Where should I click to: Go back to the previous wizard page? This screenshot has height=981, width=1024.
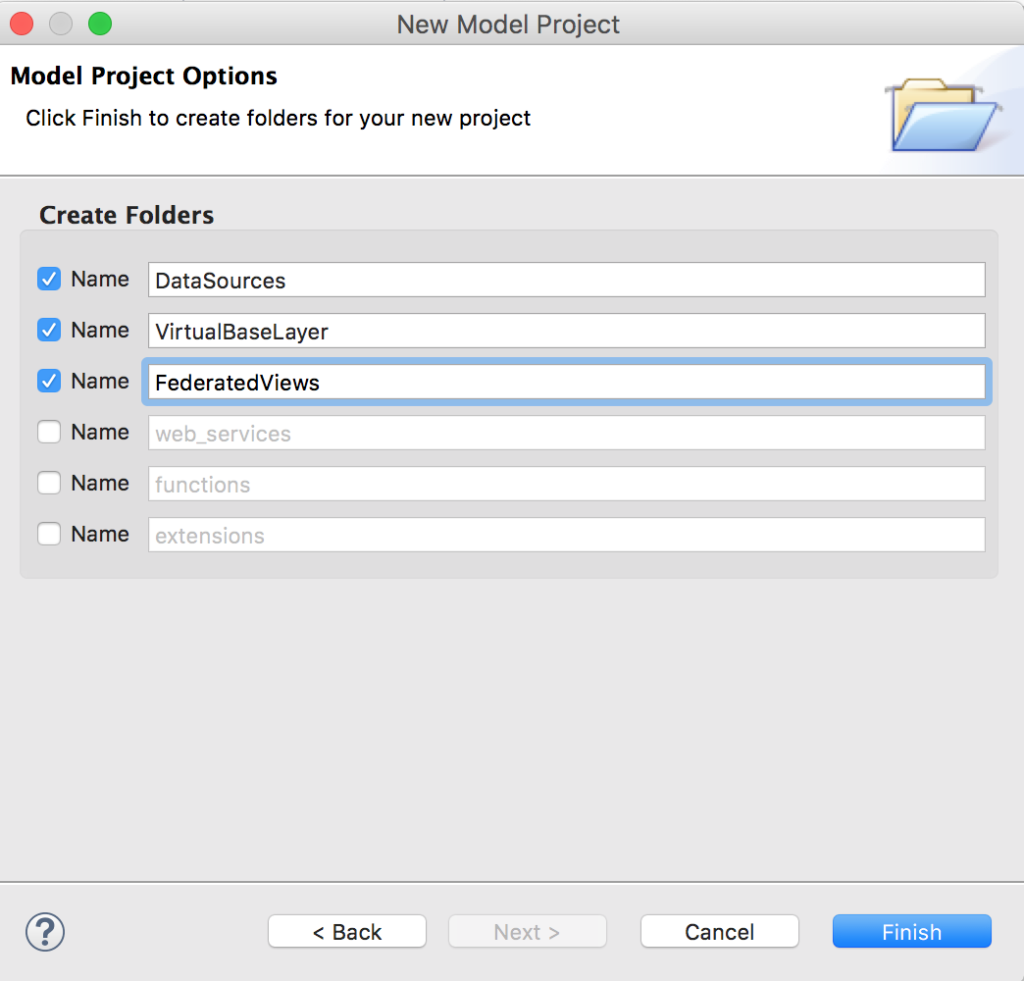point(347,931)
